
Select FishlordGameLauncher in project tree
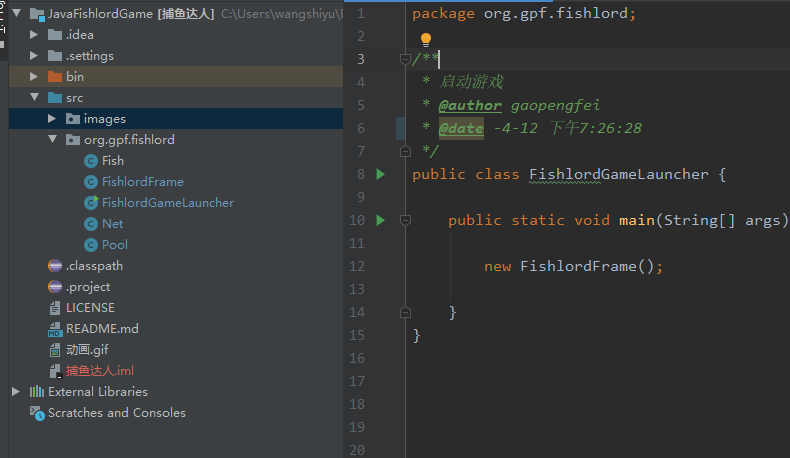(168, 203)
